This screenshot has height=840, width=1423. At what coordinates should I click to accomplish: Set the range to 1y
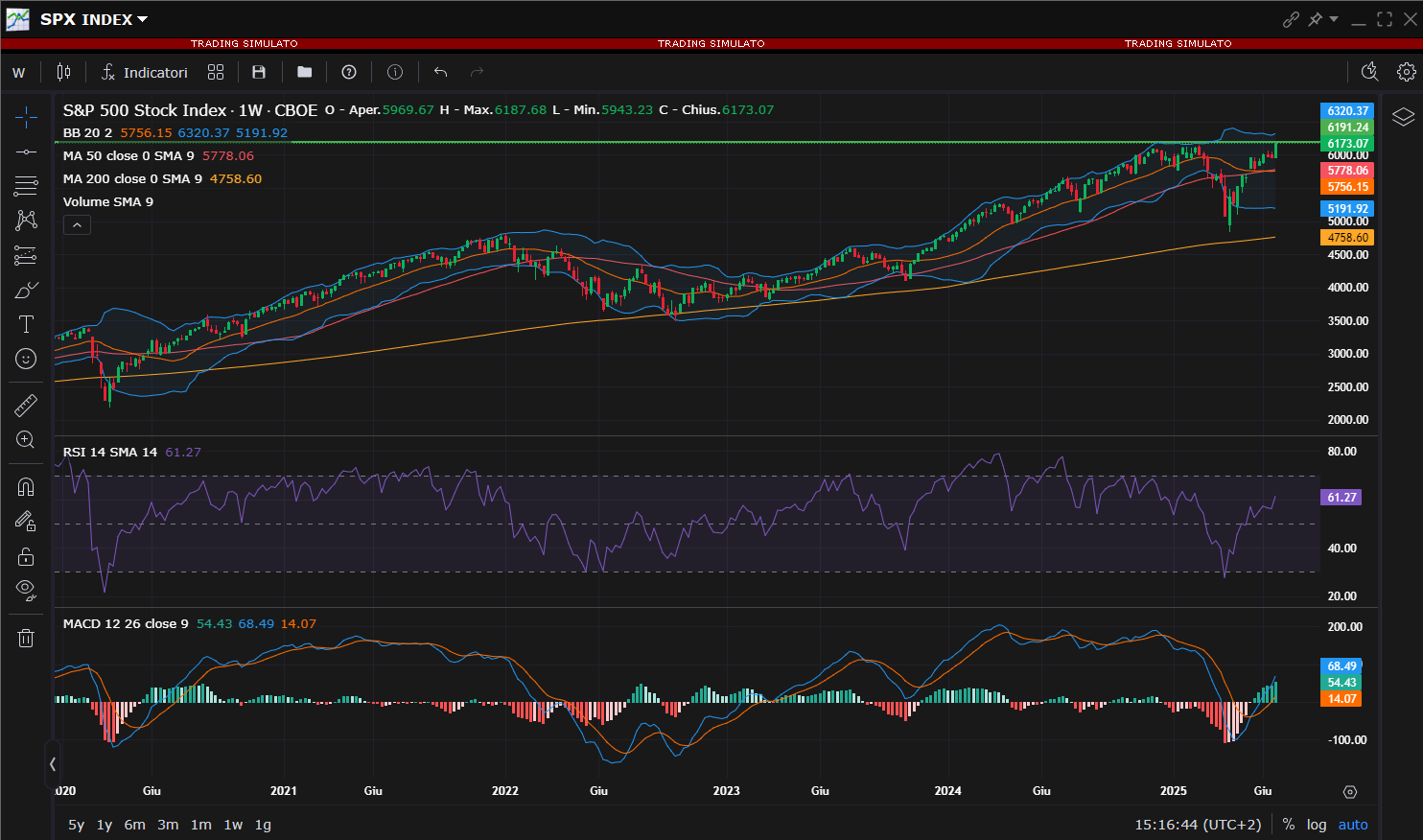pos(105,825)
